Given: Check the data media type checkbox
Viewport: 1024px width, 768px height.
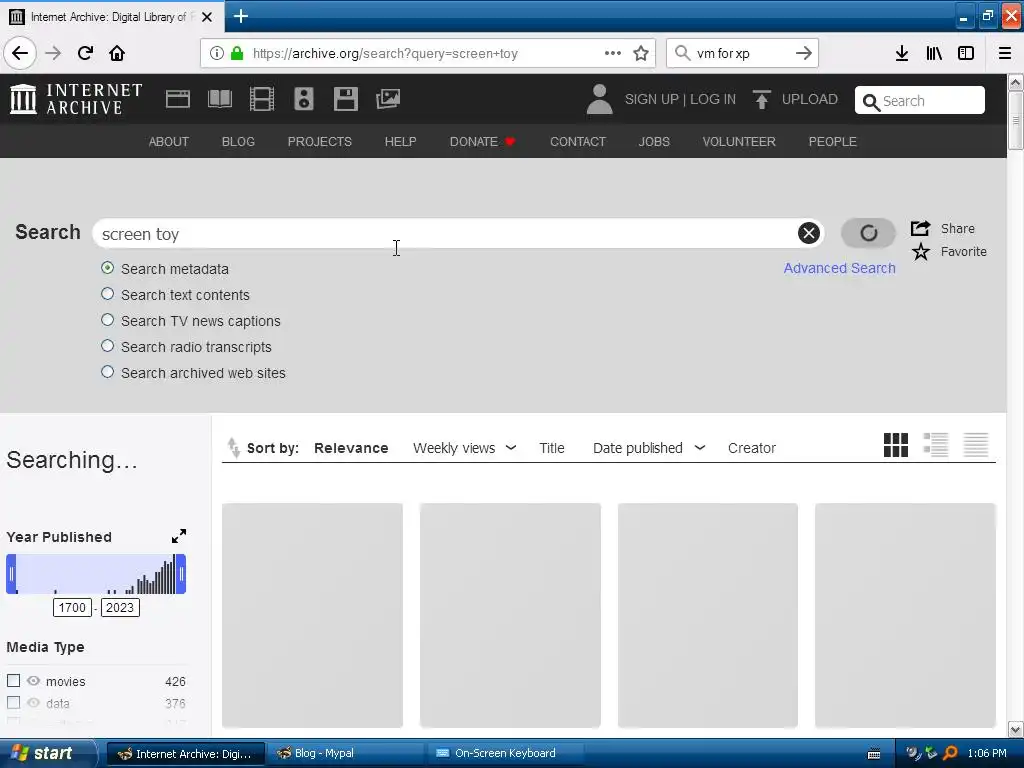Looking at the screenshot, I should (x=13, y=703).
